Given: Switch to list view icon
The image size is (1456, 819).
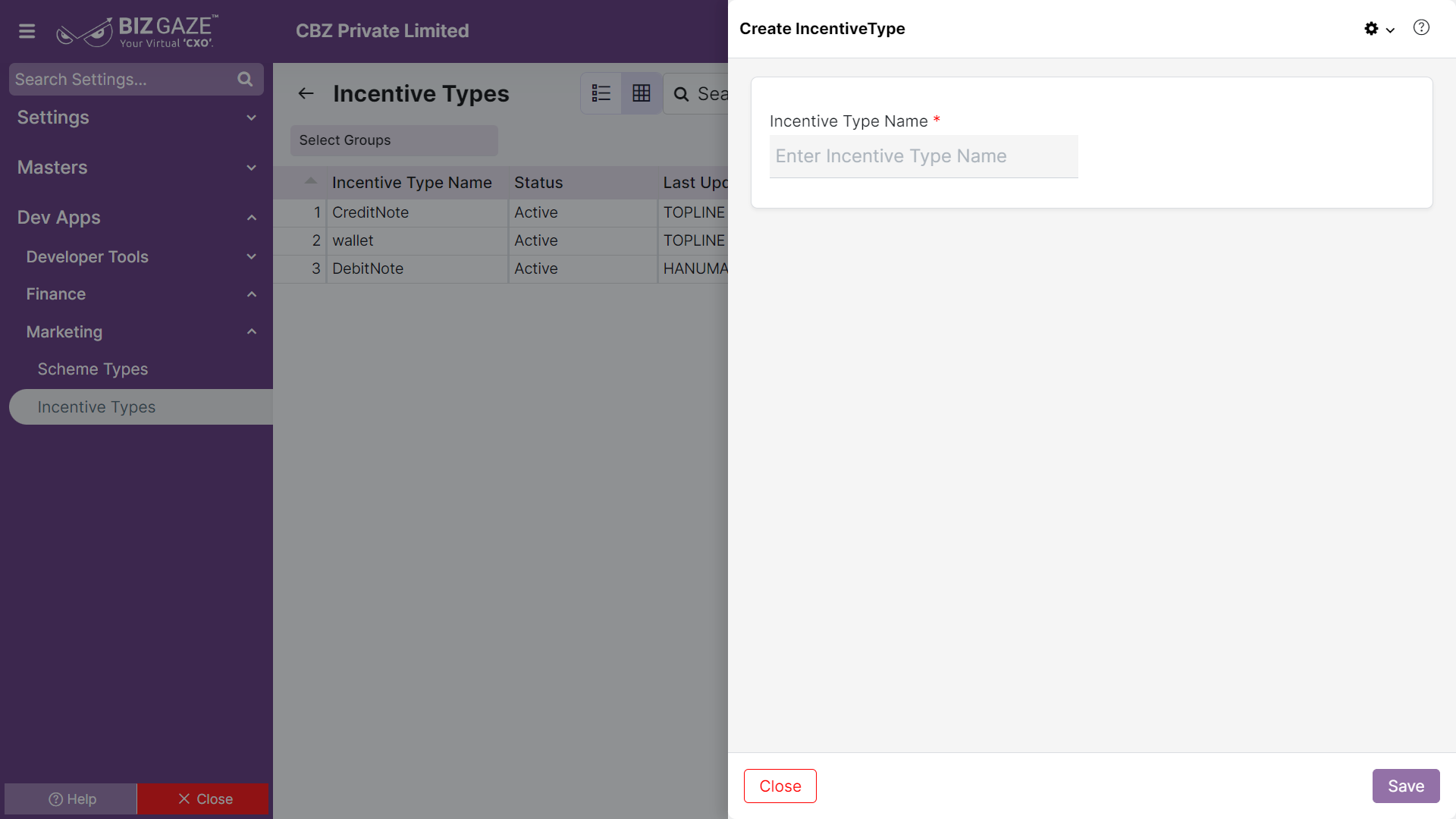Looking at the screenshot, I should [x=601, y=93].
